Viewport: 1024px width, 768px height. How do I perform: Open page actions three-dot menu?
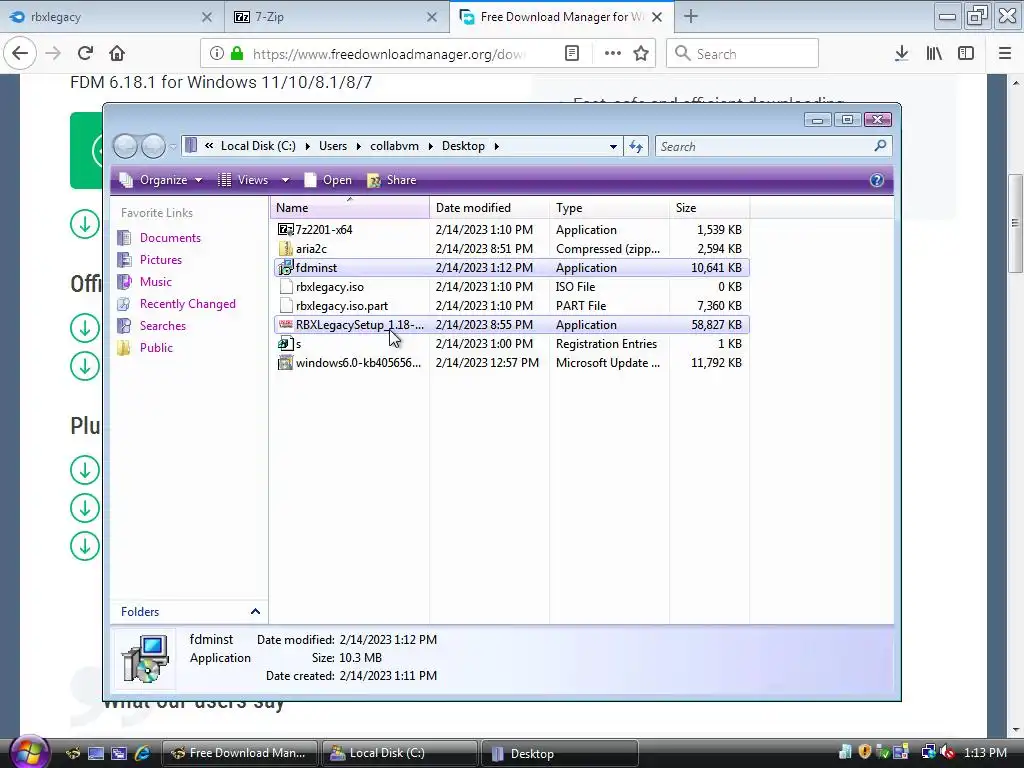click(613, 54)
